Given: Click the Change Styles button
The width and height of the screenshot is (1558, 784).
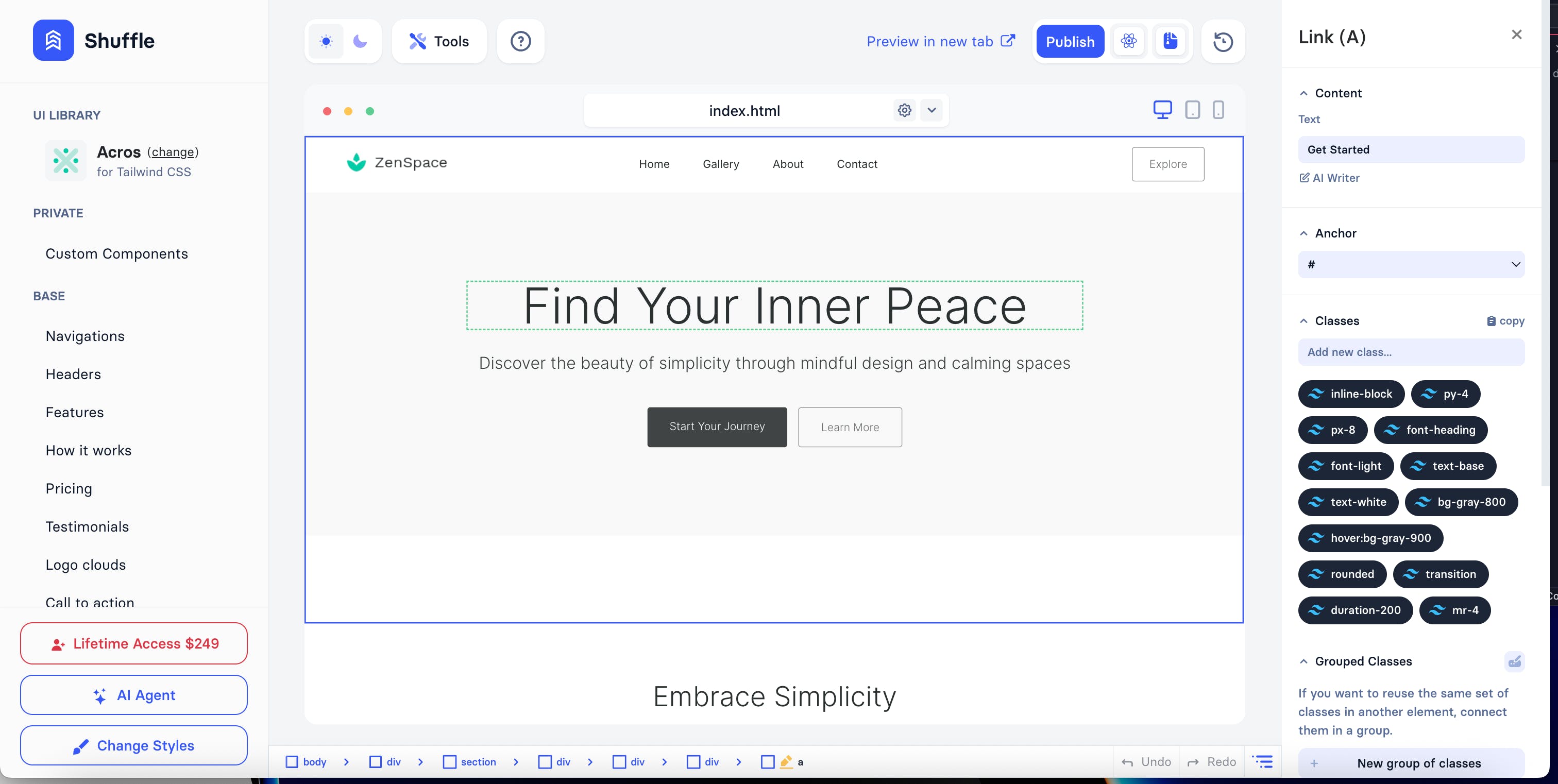Looking at the screenshot, I should [x=133, y=745].
